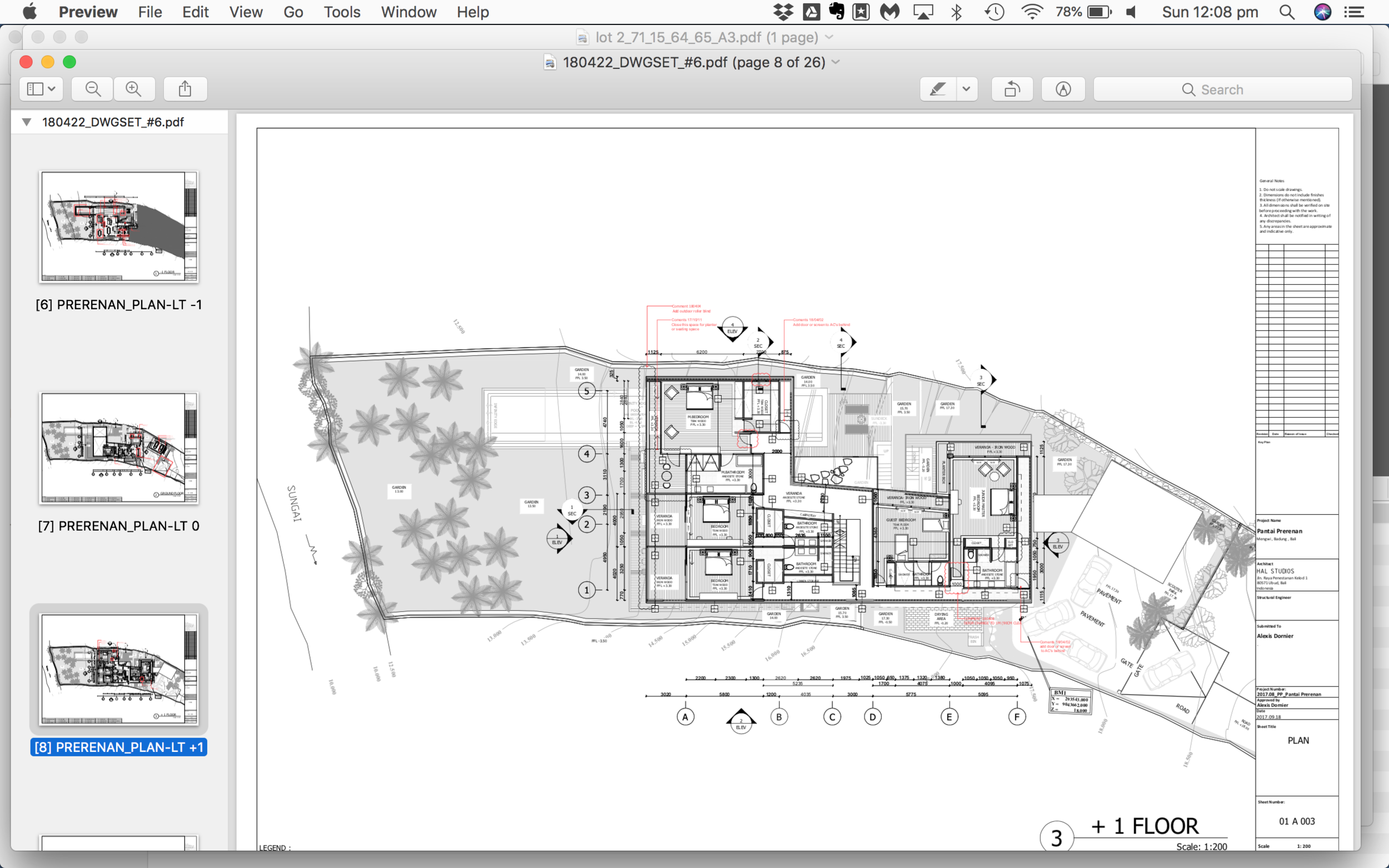Open Dropbox menu bar icon

pos(783,12)
